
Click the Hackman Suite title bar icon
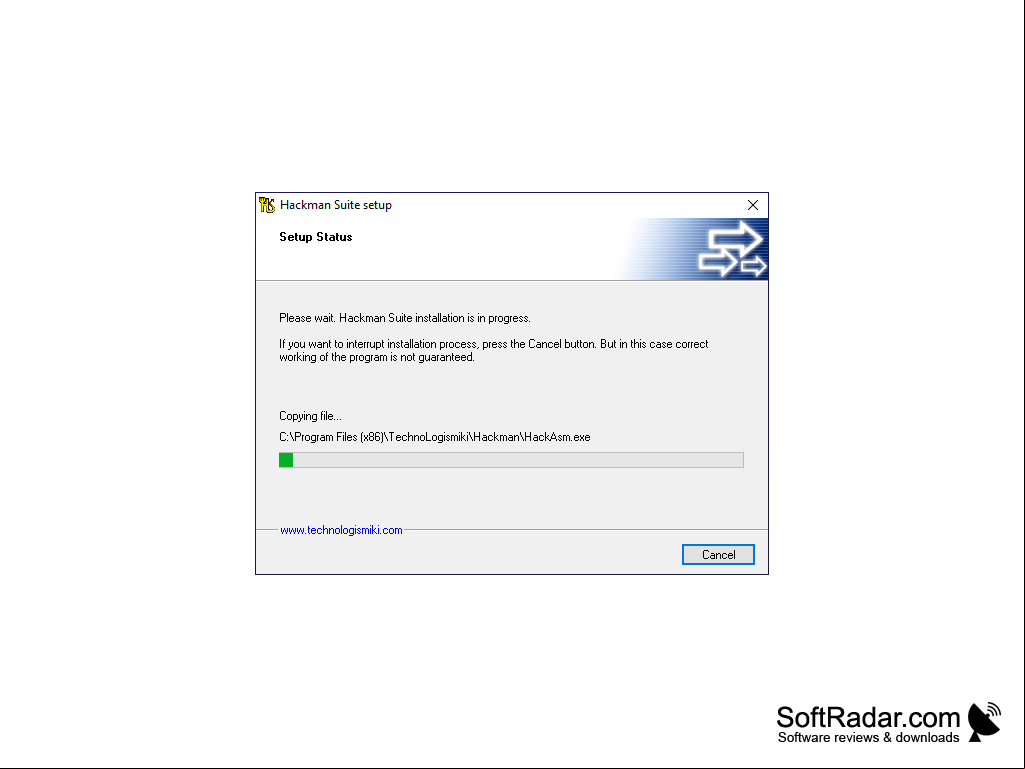[267, 205]
